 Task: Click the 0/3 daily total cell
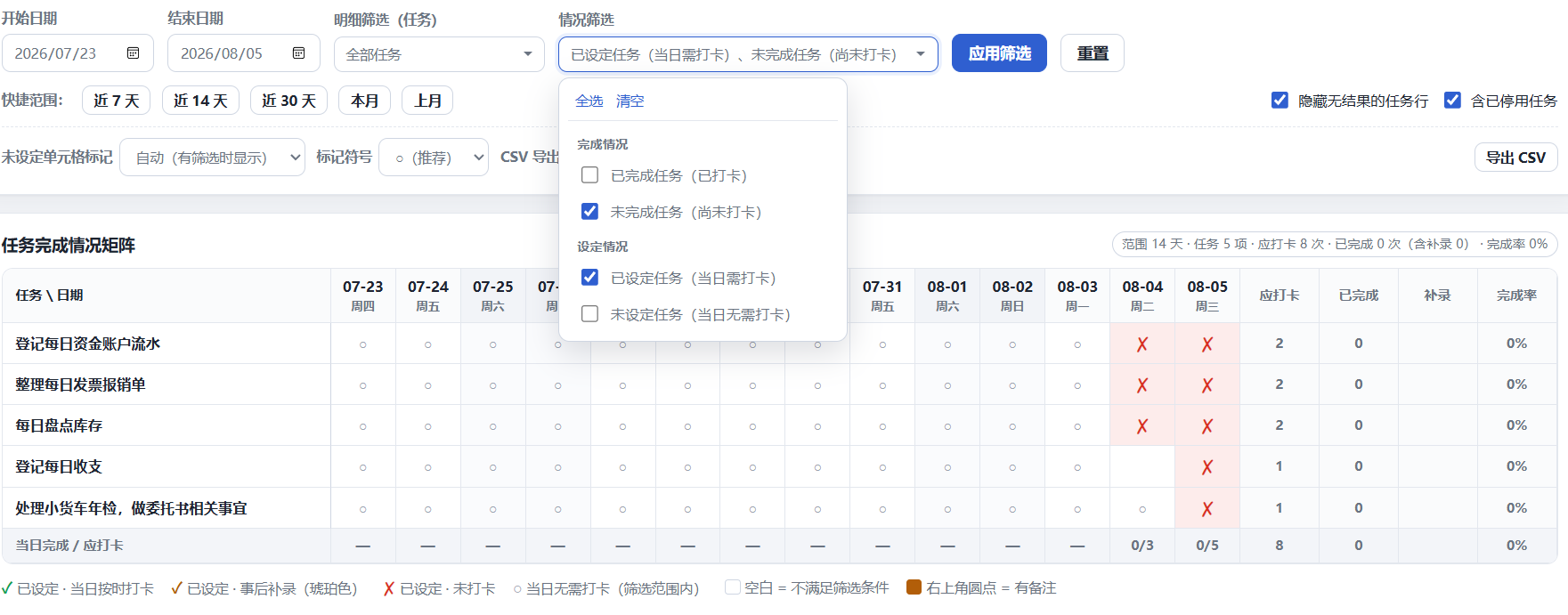1142,546
